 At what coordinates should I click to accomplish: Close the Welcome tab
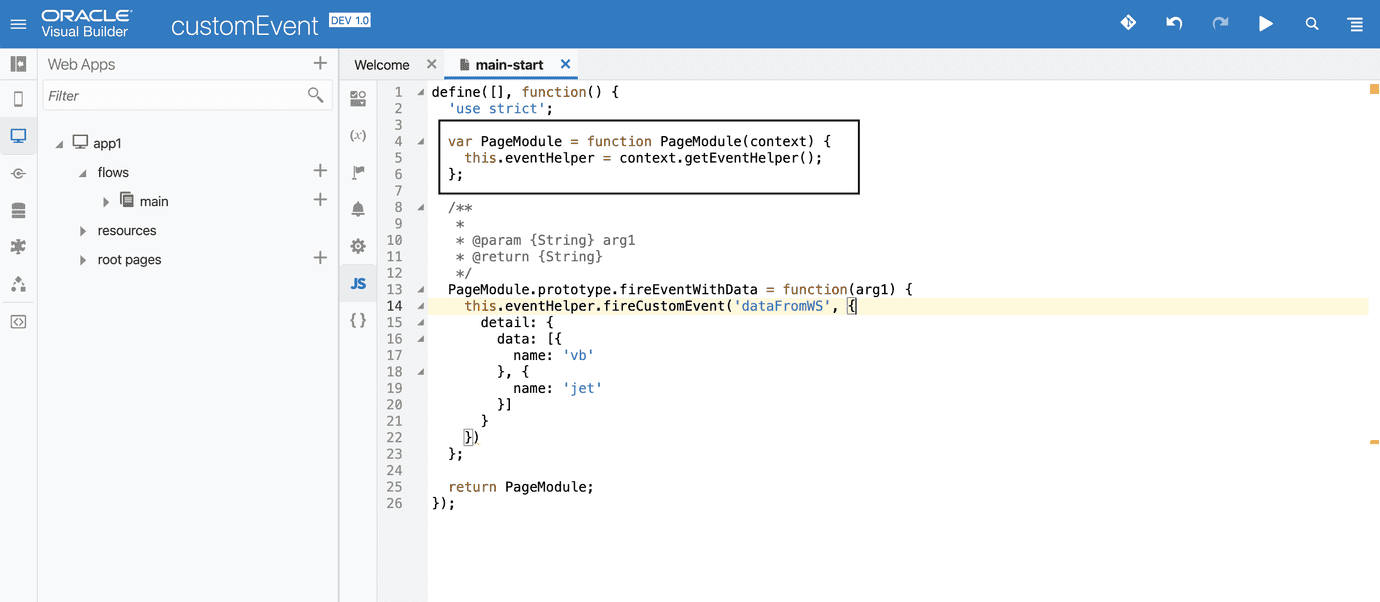[x=432, y=64]
